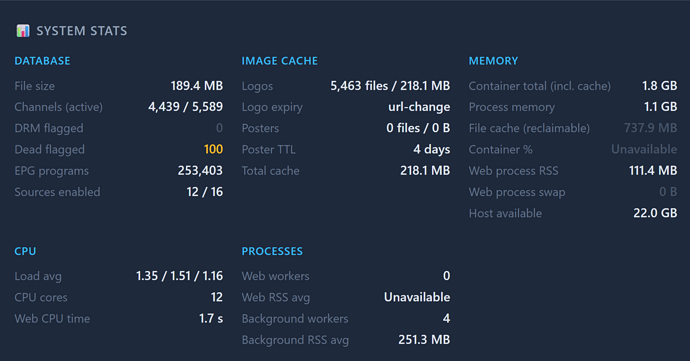
Task: Click the Sources enabled label
Action: (x=57, y=192)
